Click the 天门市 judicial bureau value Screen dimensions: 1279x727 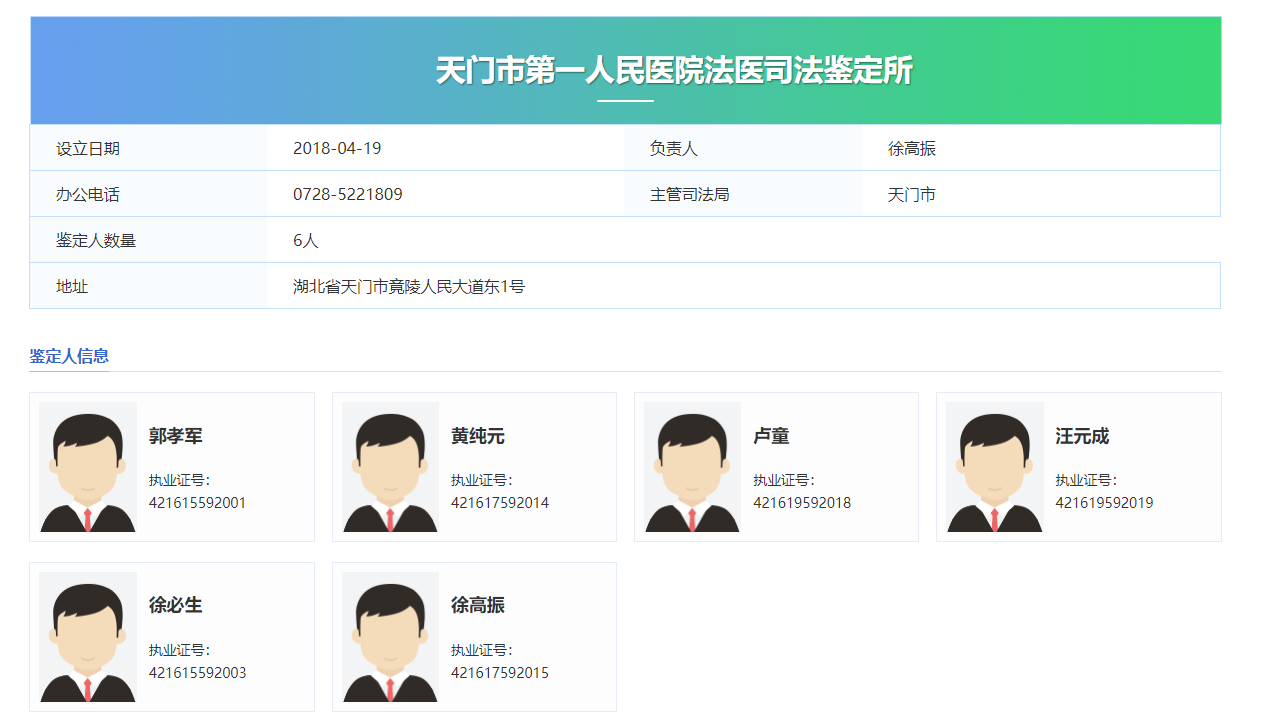click(x=912, y=194)
